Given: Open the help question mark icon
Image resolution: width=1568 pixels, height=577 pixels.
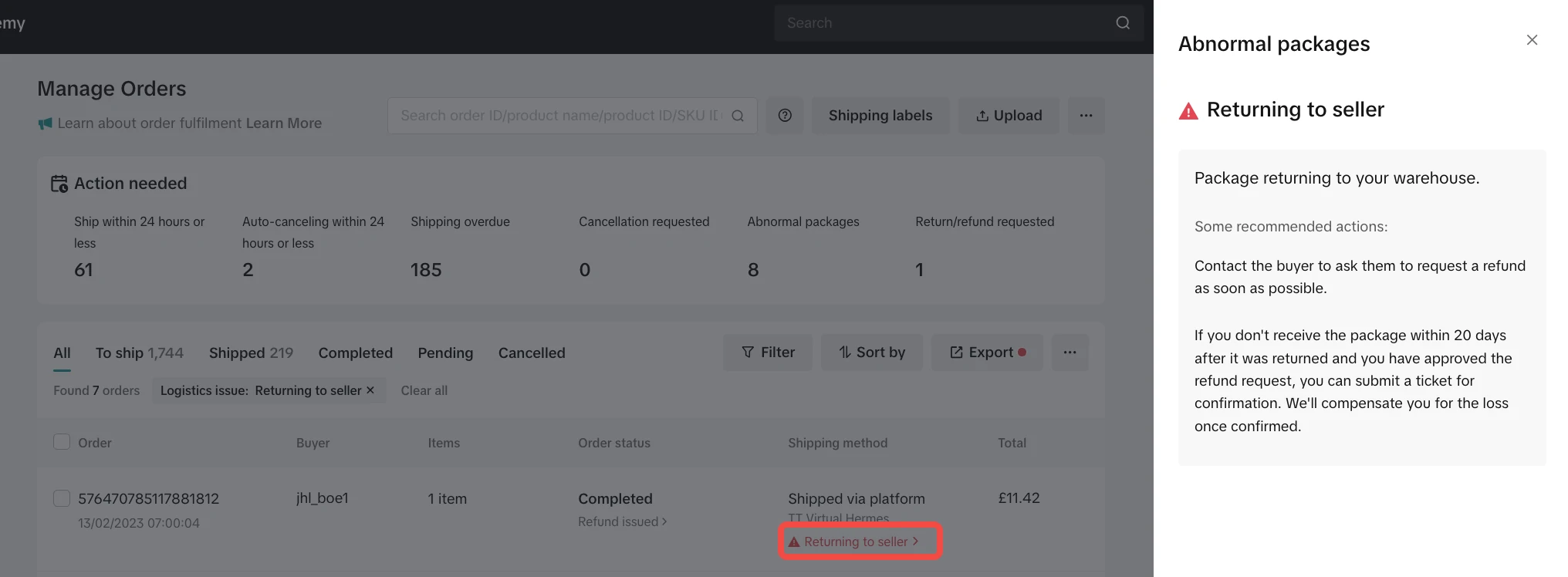Looking at the screenshot, I should point(785,116).
